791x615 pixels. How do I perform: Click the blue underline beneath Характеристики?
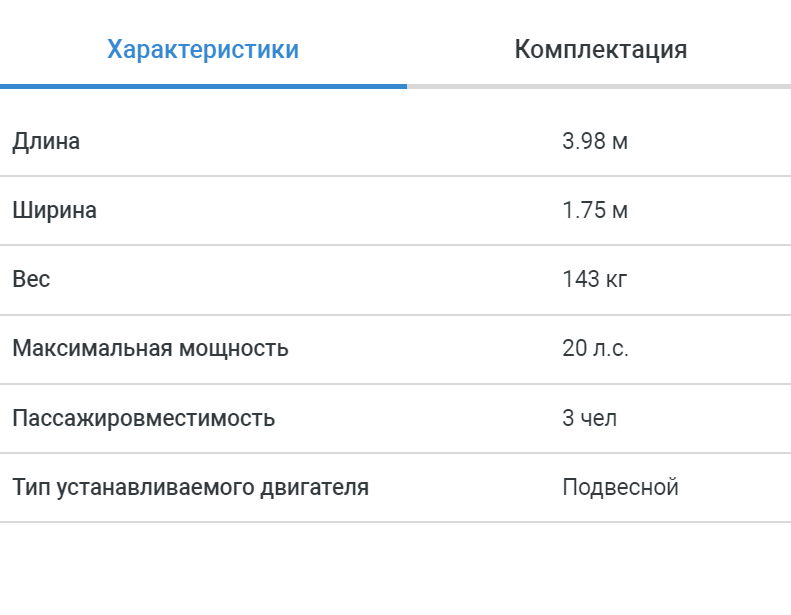click(x=203, y=86)
